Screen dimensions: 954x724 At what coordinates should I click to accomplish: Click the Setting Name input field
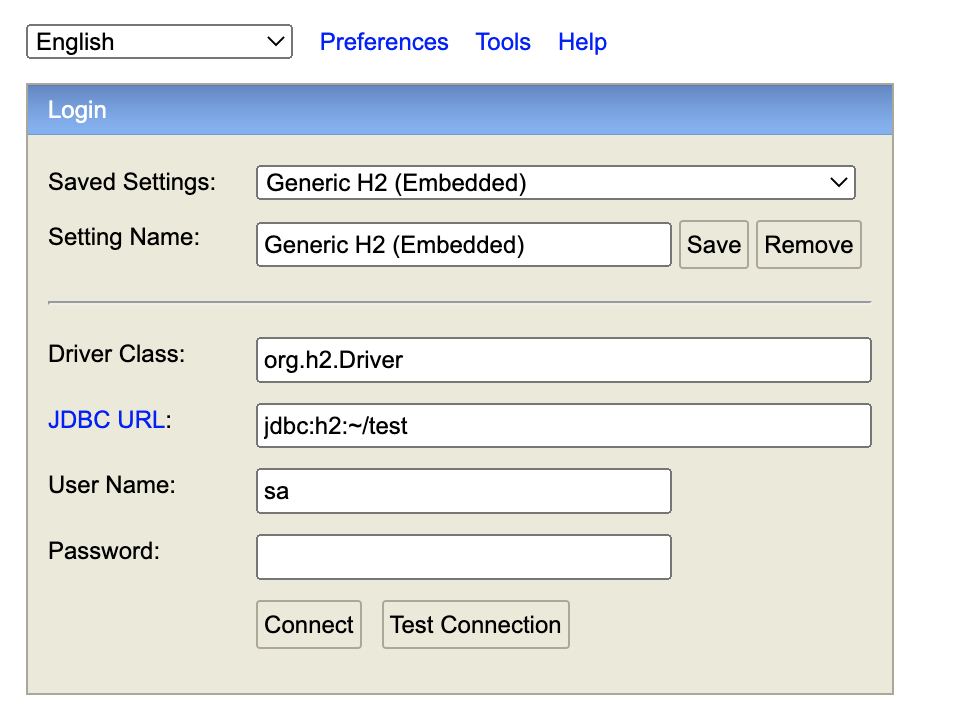pyautogui.click(x=464, y=245)
